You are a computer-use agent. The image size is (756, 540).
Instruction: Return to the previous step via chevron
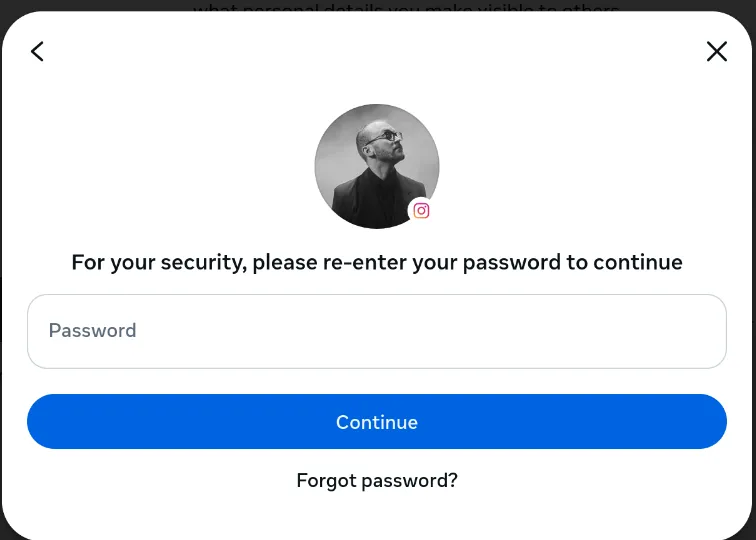(x=37, y=51)
